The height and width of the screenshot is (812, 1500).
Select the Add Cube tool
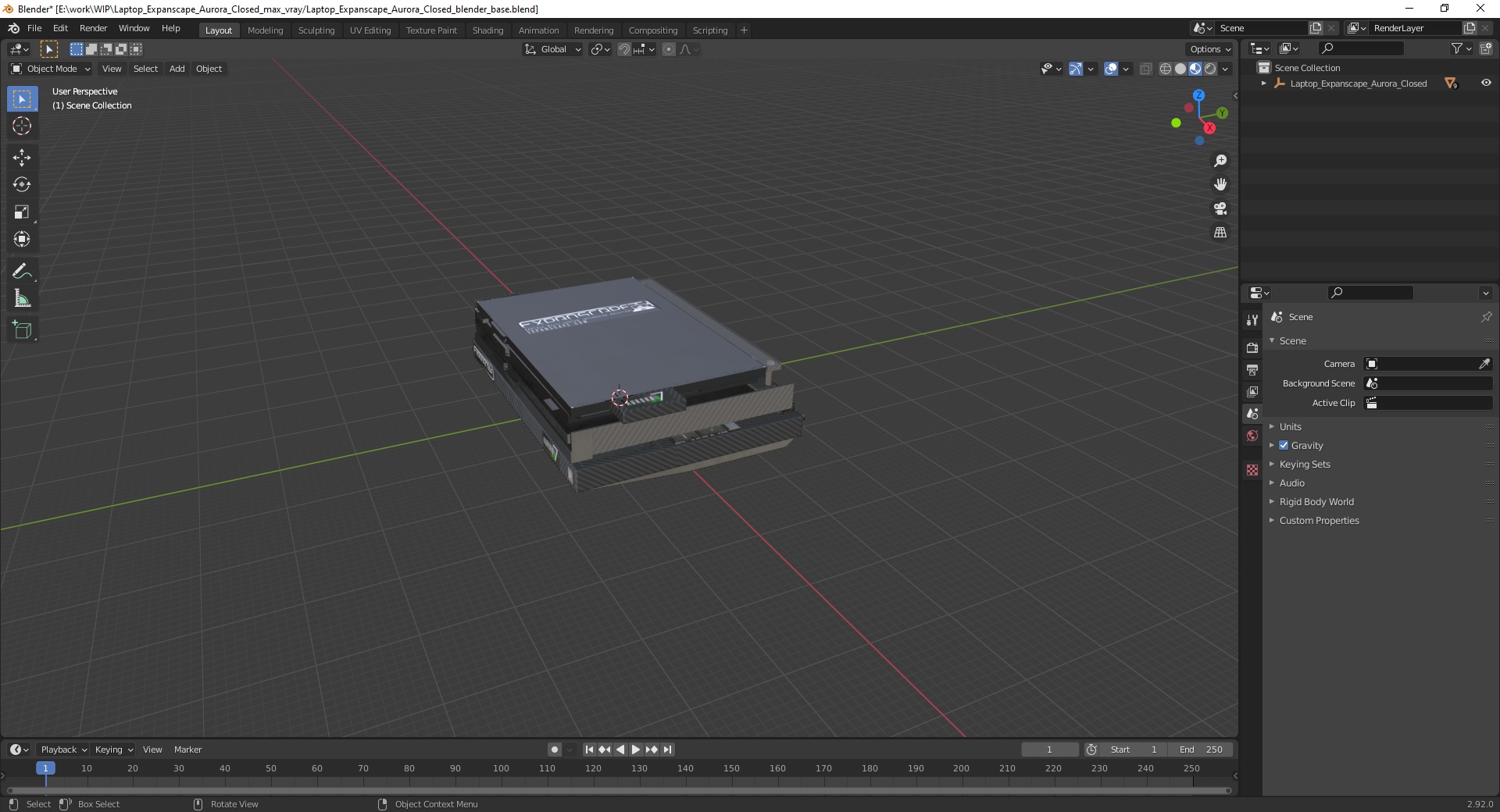[22, 330]
